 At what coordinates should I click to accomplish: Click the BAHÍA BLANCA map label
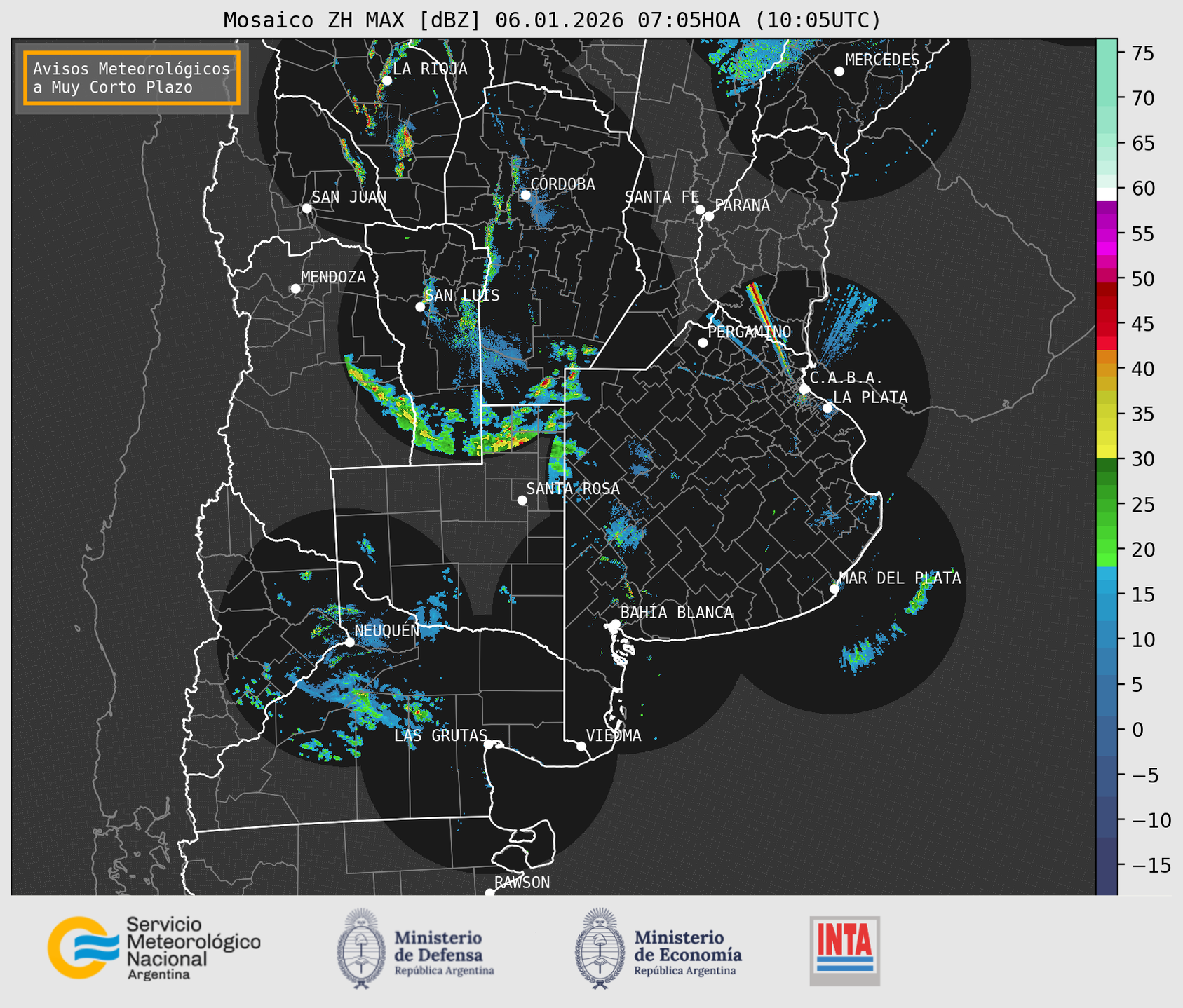tap(677, 613)
